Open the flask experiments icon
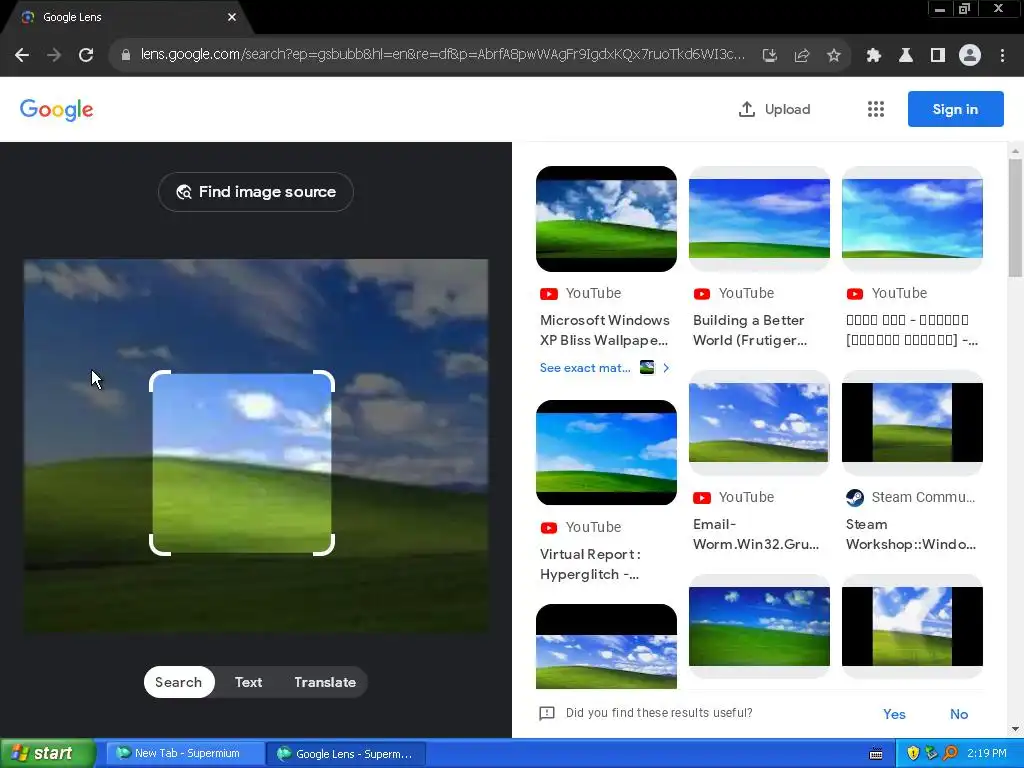 pos(906,56)
